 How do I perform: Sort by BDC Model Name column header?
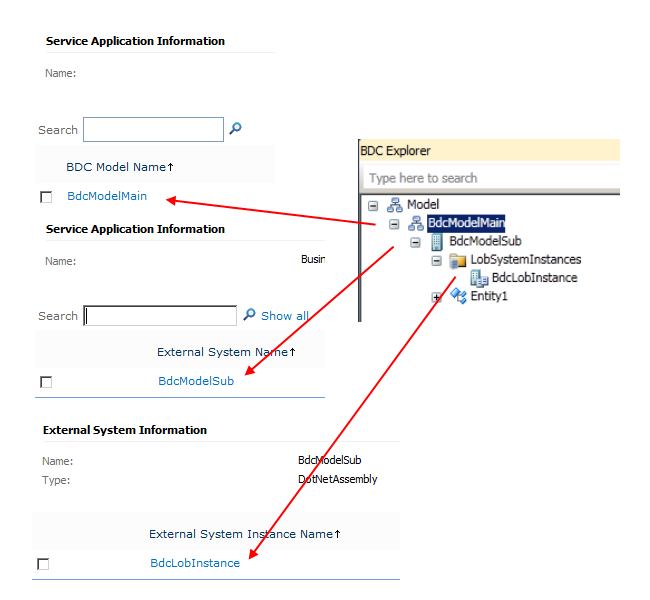pos(120,167)
